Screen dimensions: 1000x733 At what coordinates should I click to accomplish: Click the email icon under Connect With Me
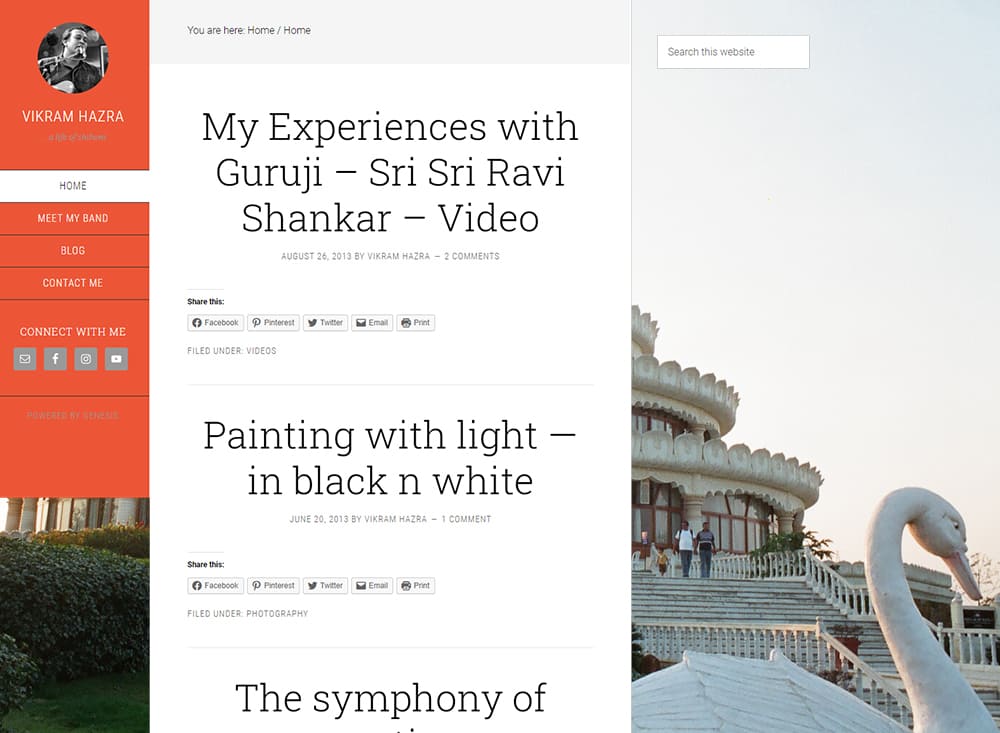pos(25,359)
